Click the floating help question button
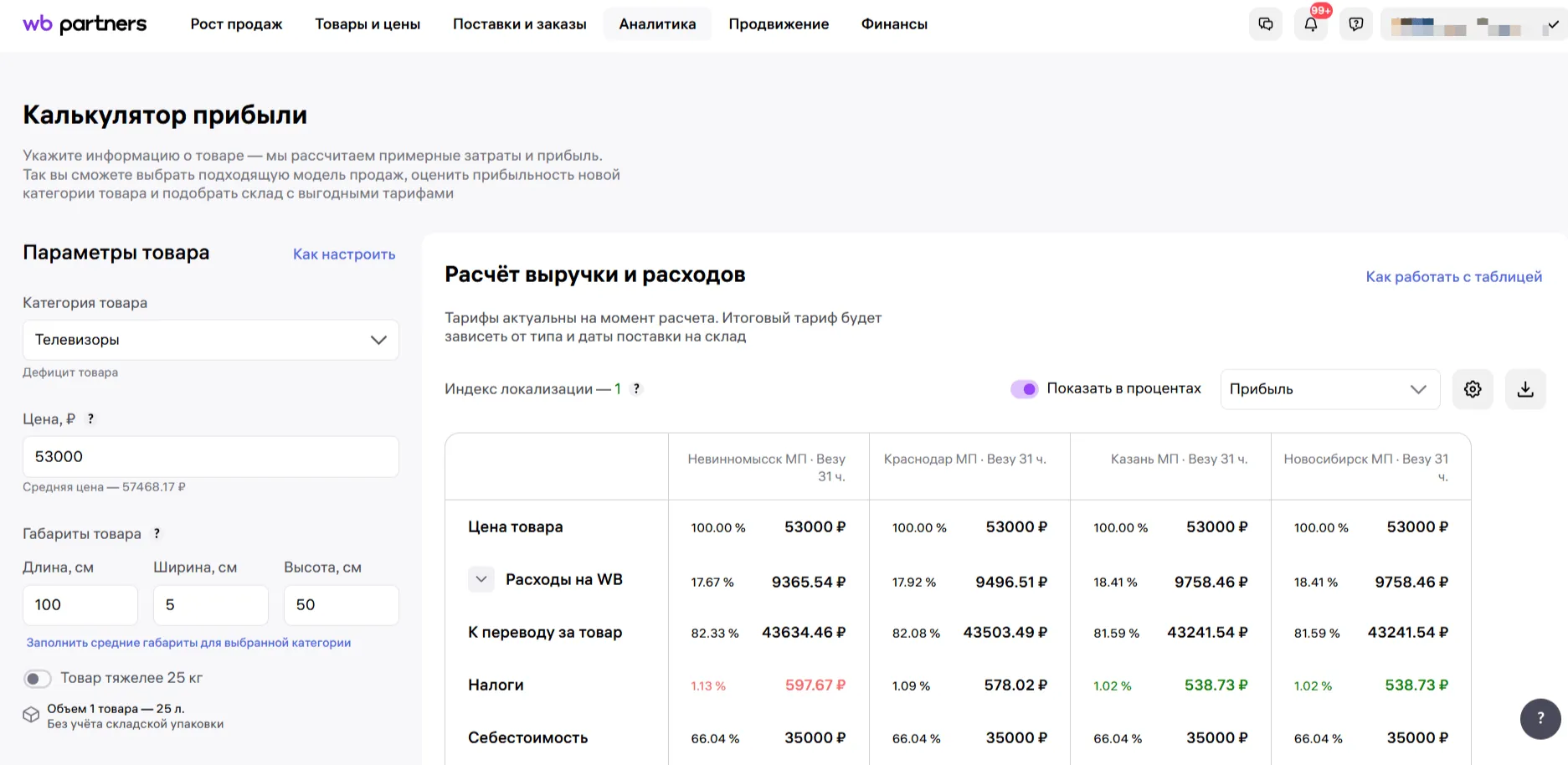 point(1540,718)
